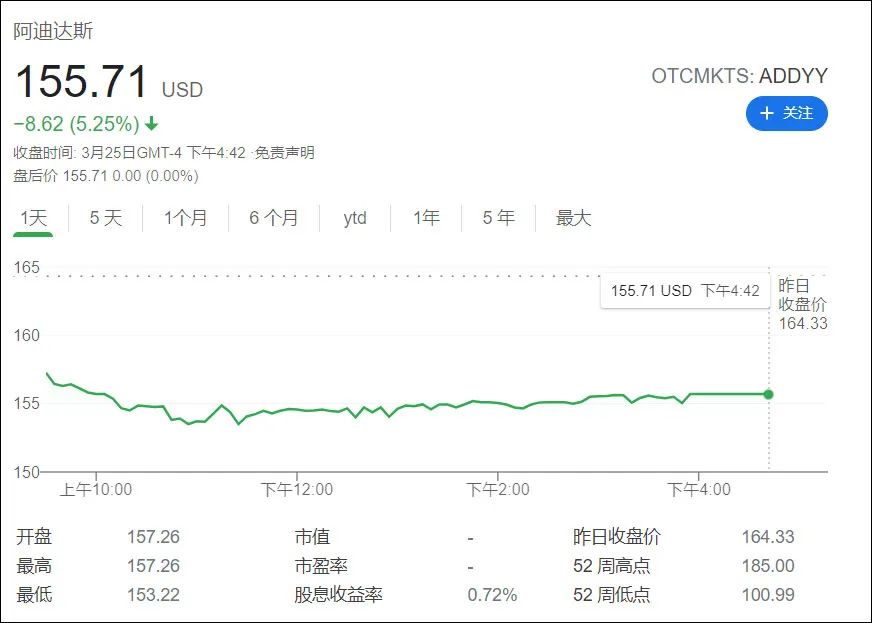This screenshot has width=872, height=623.
Task: Open the ytd chart view
Action: pos(356,217)
